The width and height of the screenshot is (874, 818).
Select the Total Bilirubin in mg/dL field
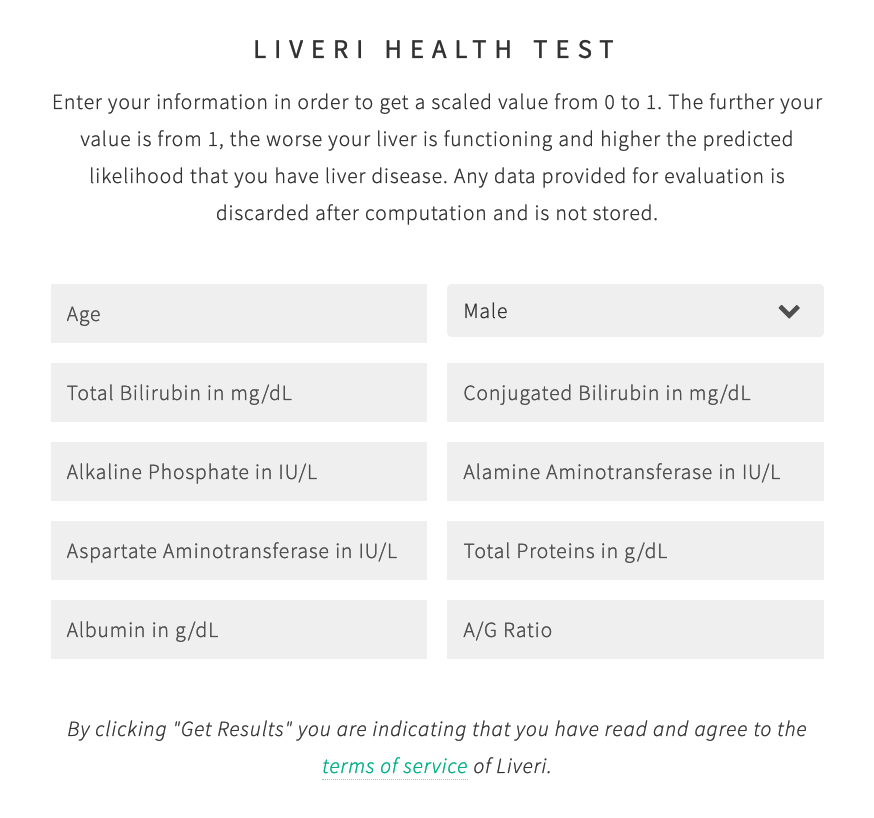(239, 392)
